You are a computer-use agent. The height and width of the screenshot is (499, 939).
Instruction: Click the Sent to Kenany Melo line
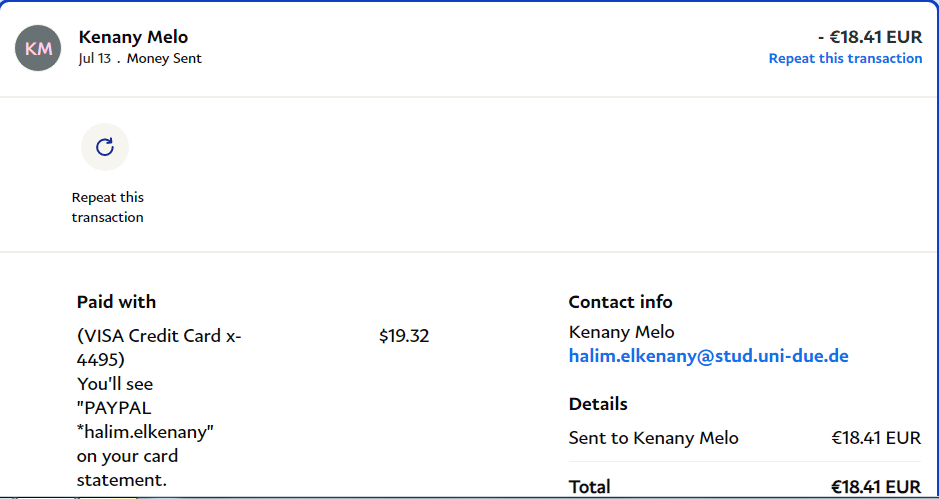[653, 438]
